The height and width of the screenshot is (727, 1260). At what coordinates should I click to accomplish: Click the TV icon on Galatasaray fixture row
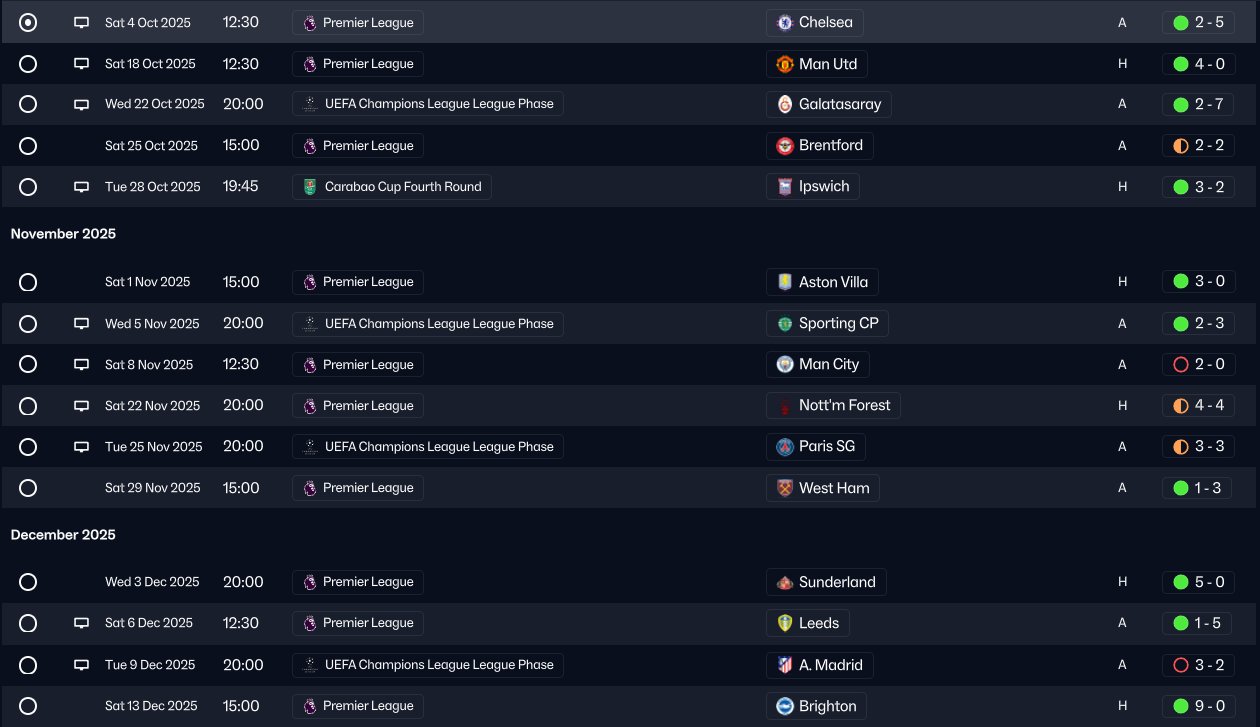(x=82, y=104)
